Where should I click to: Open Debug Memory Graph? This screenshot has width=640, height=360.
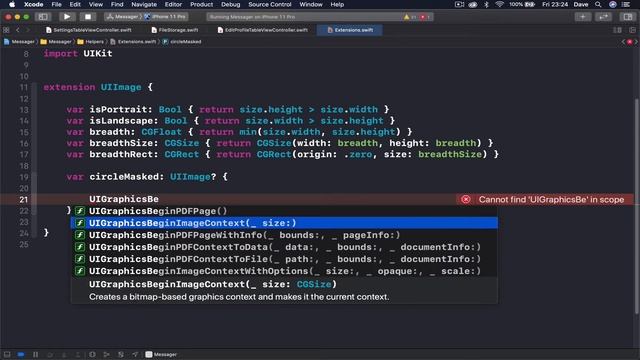107,354
